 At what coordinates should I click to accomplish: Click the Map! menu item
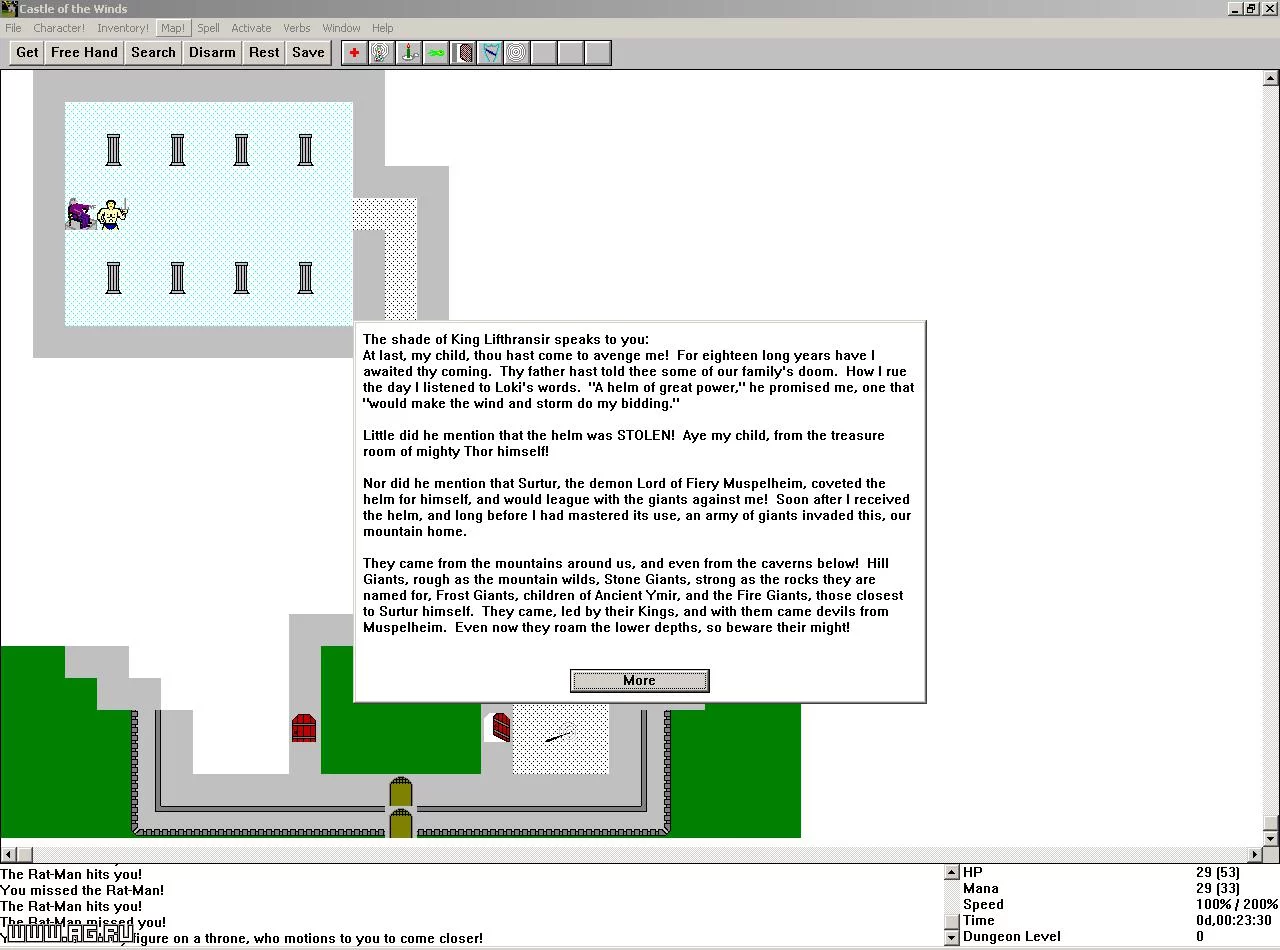pyautogui.click(x=173, y=28)
